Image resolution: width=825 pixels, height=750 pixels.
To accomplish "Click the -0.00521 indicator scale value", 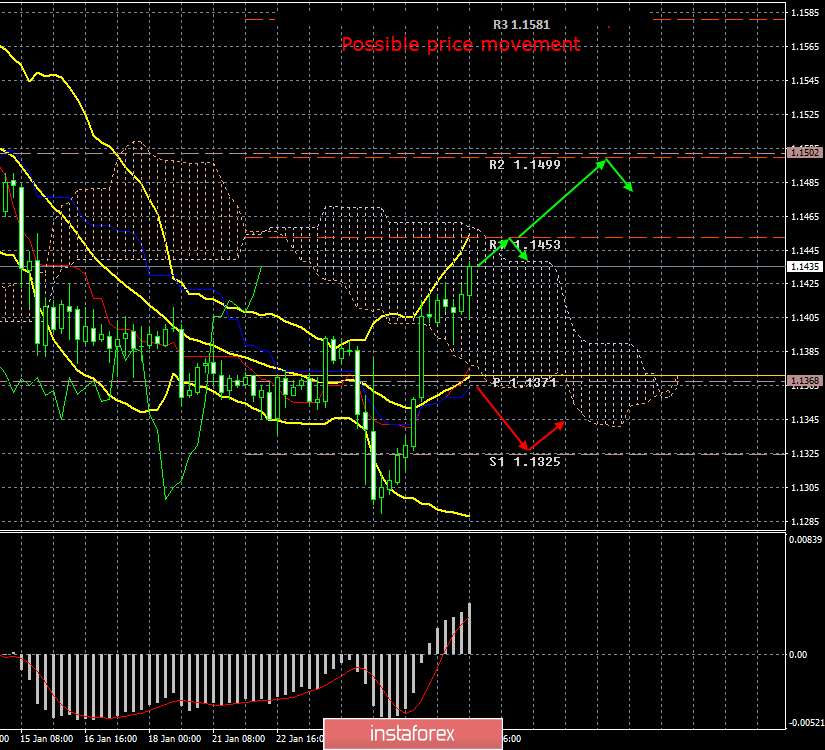I will [805, 723].
